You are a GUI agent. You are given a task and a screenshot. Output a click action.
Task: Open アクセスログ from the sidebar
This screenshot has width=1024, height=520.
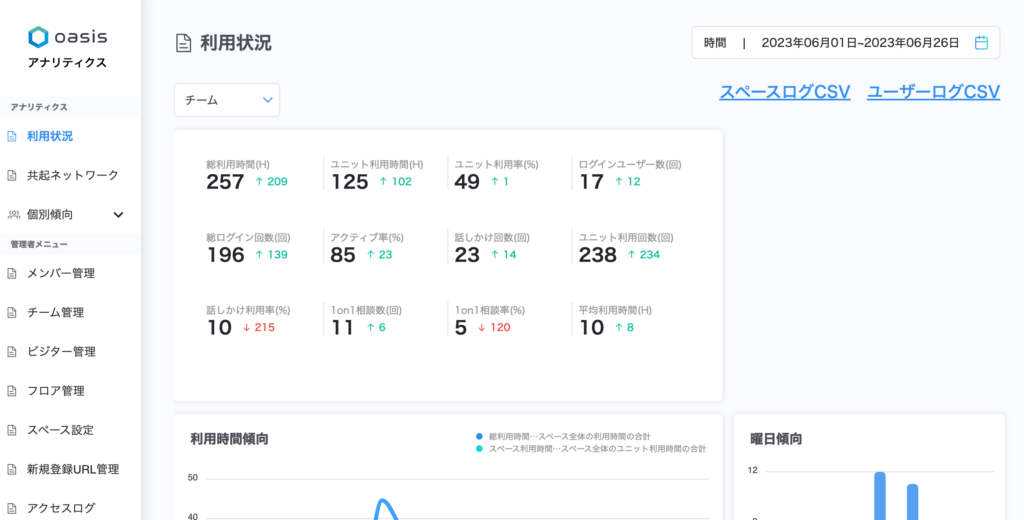point(61,507)
